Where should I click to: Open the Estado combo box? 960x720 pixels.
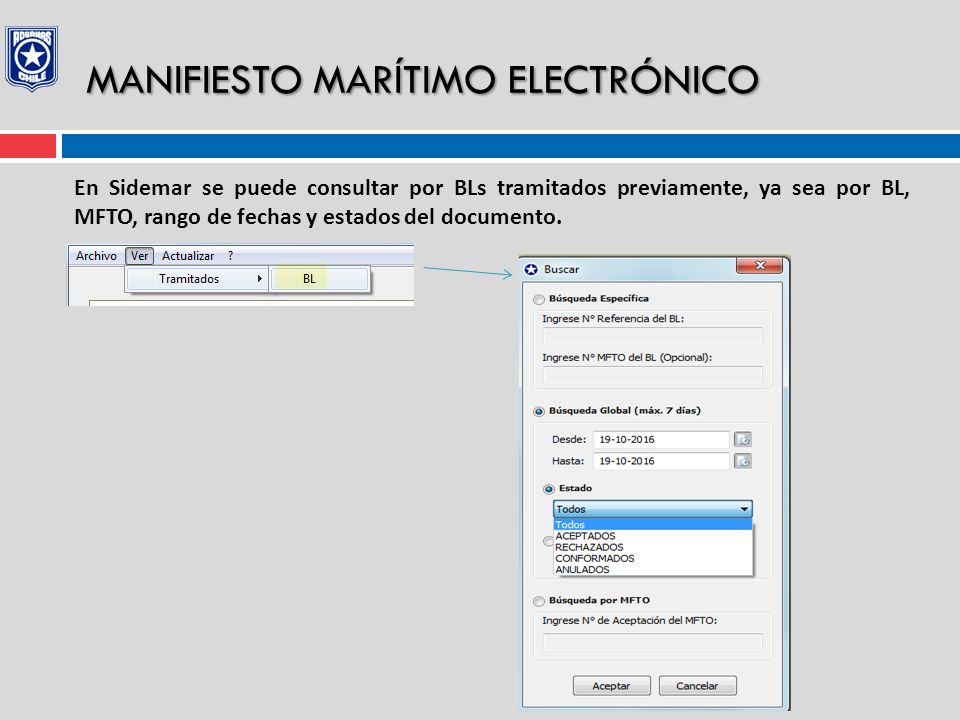(653, 509)
